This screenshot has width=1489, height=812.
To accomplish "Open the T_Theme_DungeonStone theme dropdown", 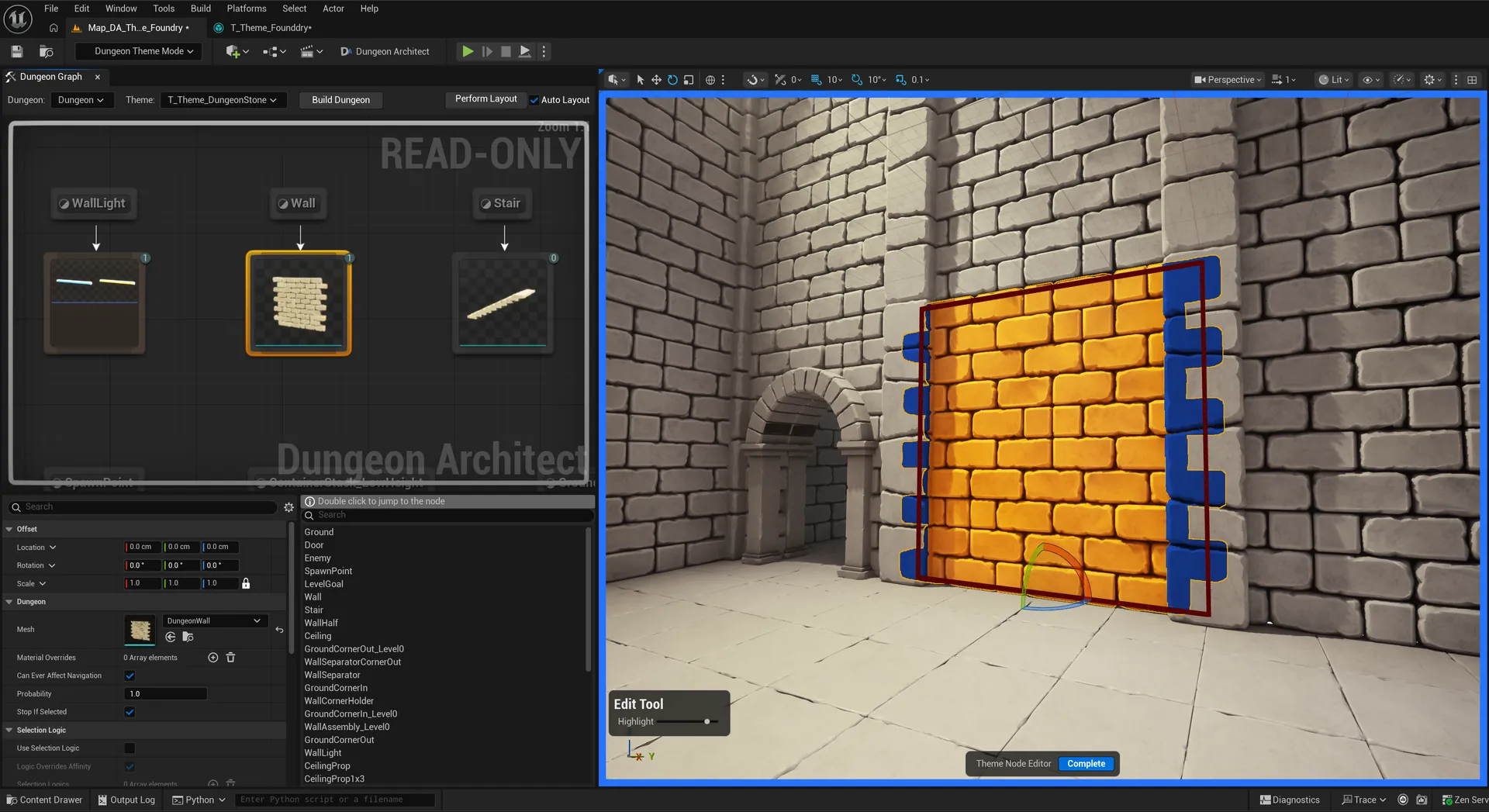I will [x=223, y=100].
